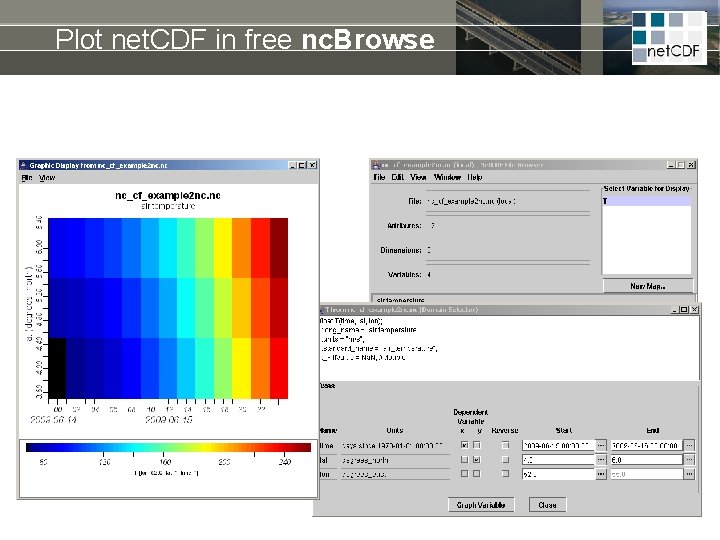Toggle x axis checkbox for lat row
Screen dimensions: 720x540
coord(464,460)
